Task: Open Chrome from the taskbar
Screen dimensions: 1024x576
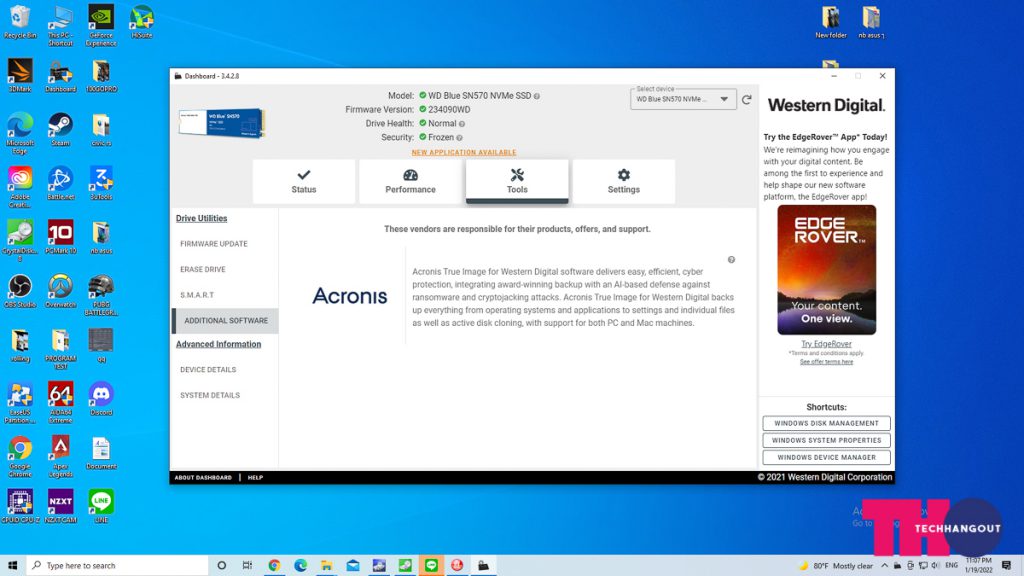Action: (274, 566)
